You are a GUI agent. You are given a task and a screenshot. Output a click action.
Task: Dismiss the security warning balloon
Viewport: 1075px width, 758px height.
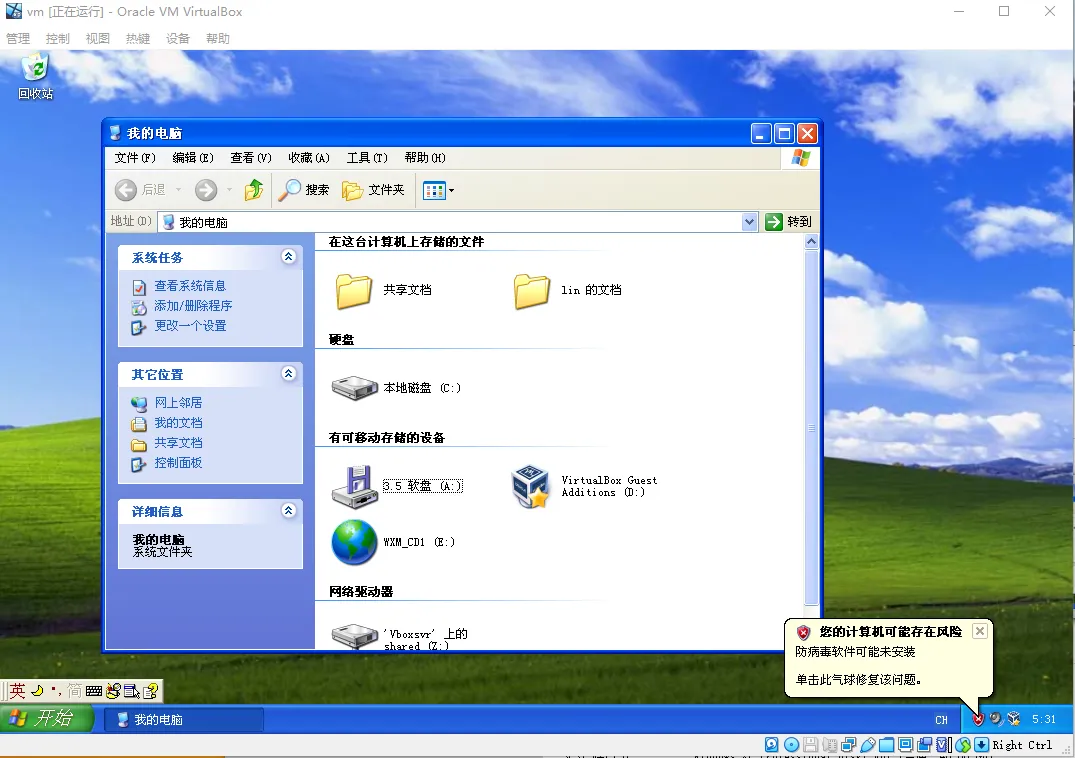click(979, 631)
